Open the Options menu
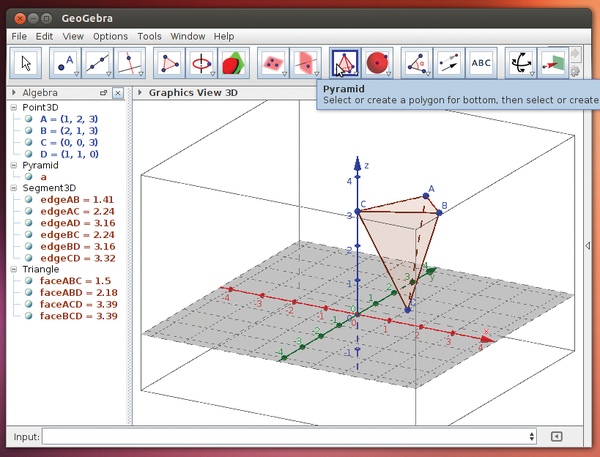The height and width of the screenshot is (457, 600). coord(110,36)
